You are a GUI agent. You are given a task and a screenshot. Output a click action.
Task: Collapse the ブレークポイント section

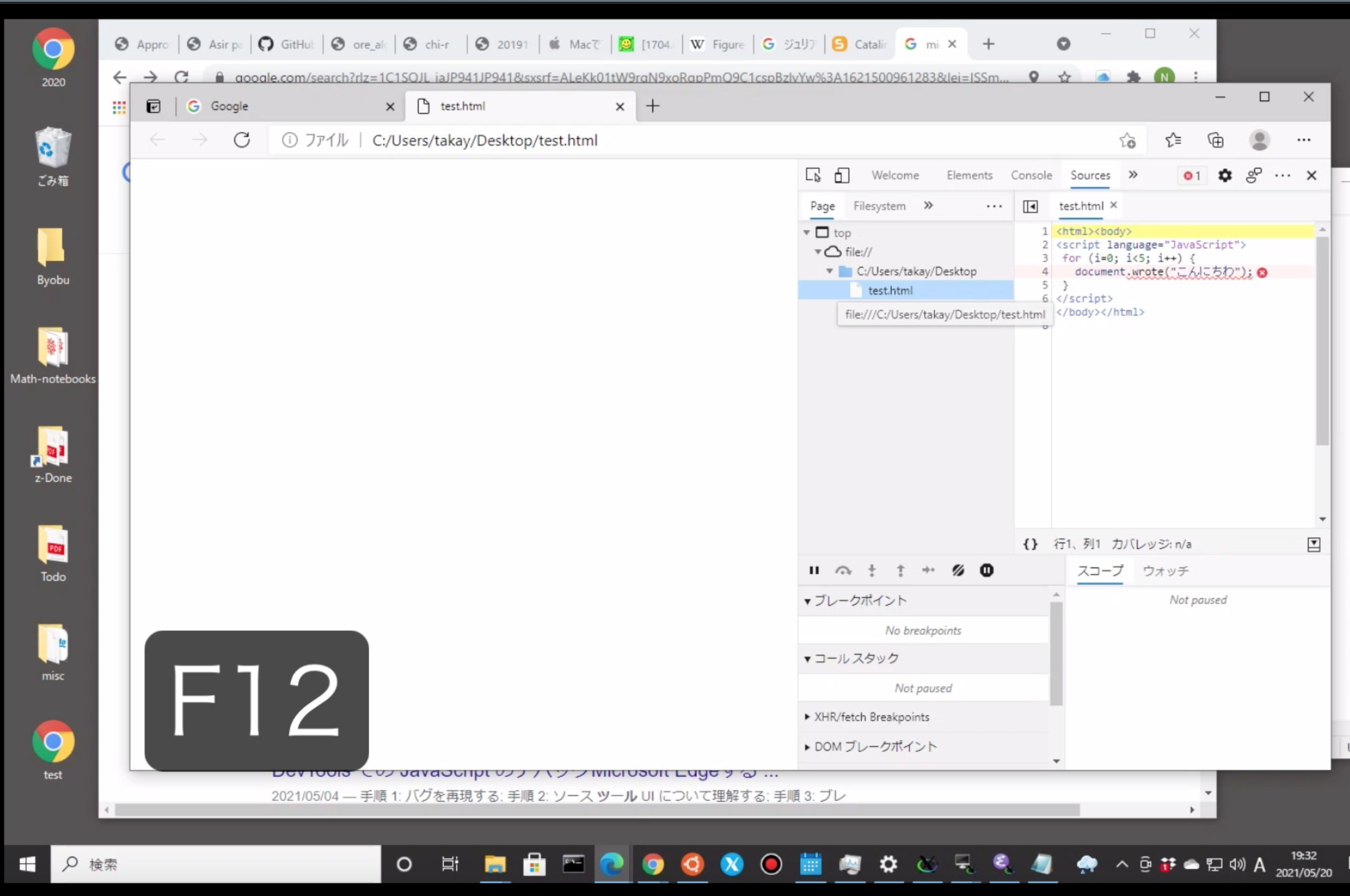[807, 601]
